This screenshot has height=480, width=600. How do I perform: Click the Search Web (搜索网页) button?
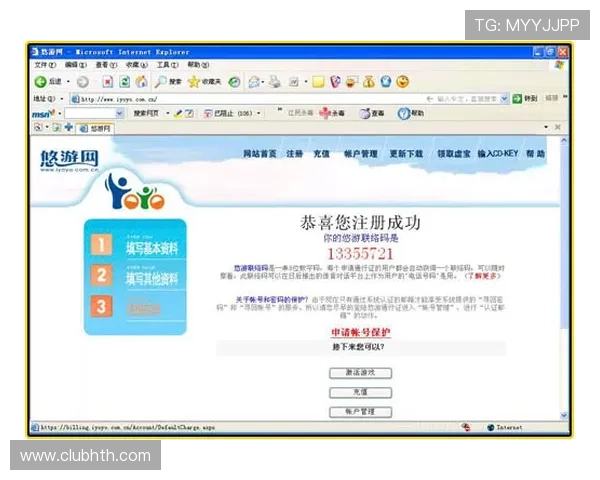pyautogui.click(x=146, y=114)
